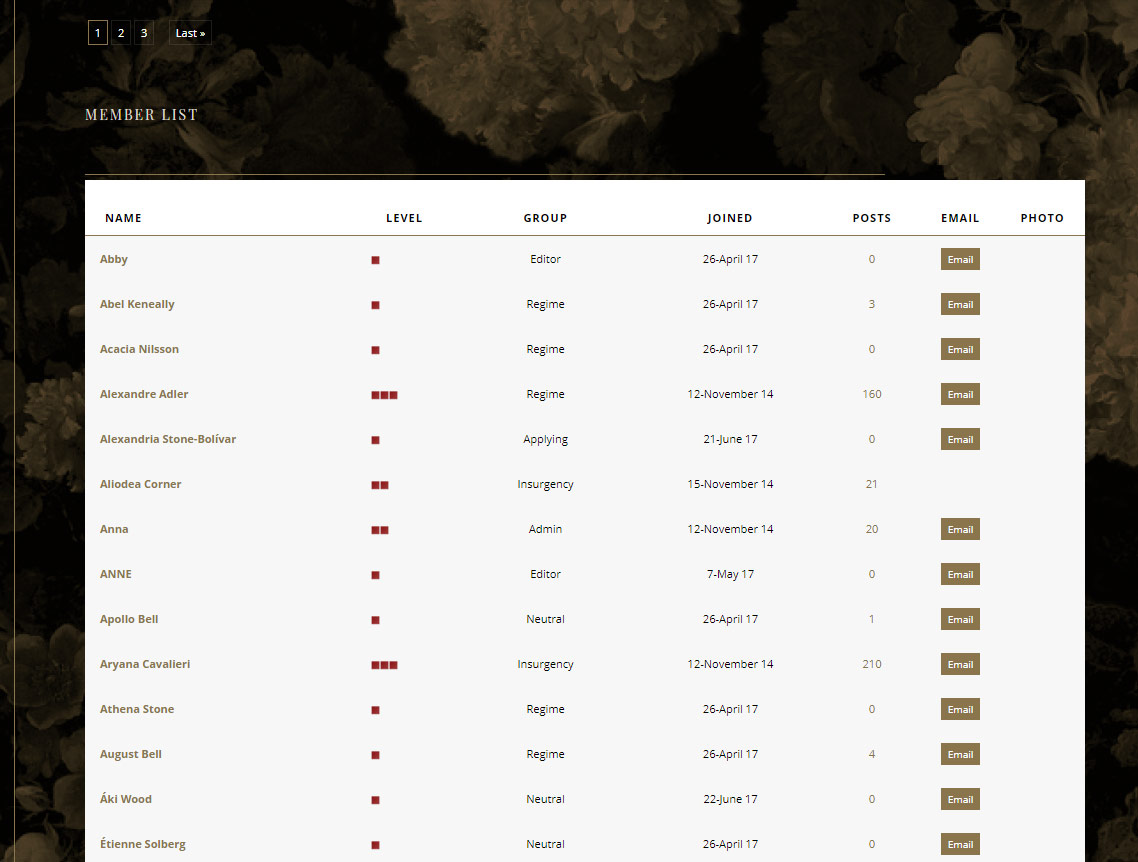
Task: Email Acacia Nilsson
Action: click(960, 349)
